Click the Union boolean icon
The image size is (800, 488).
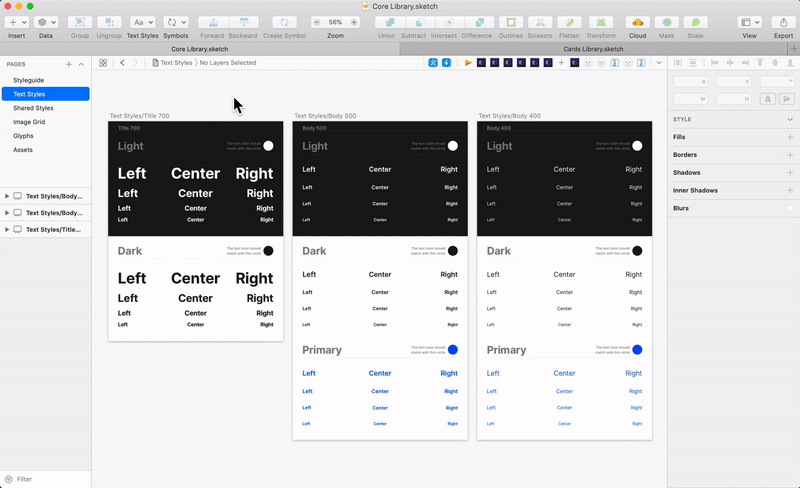[389, 22]
